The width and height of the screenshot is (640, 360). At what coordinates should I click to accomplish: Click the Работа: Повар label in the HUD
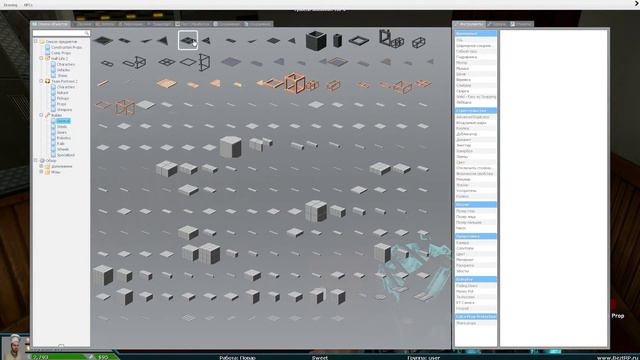[x=237, y=358]
